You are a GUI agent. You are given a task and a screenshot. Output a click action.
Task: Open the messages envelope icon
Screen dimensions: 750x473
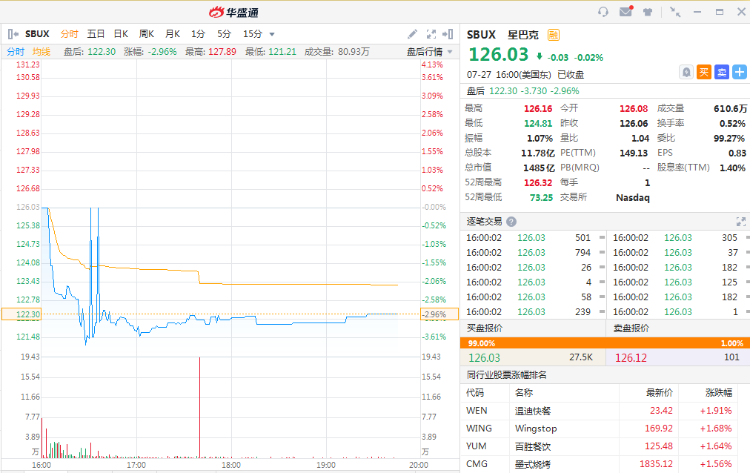pyautogui.click(x=626, y=11)
